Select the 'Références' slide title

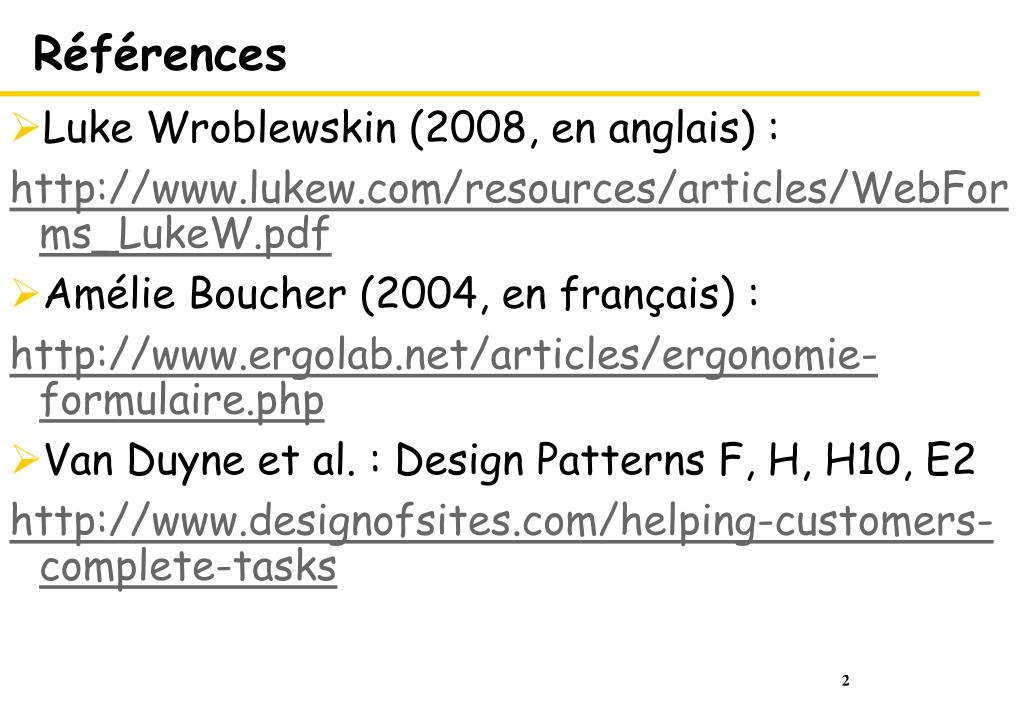pyautogui.click(x=160, y=53)
